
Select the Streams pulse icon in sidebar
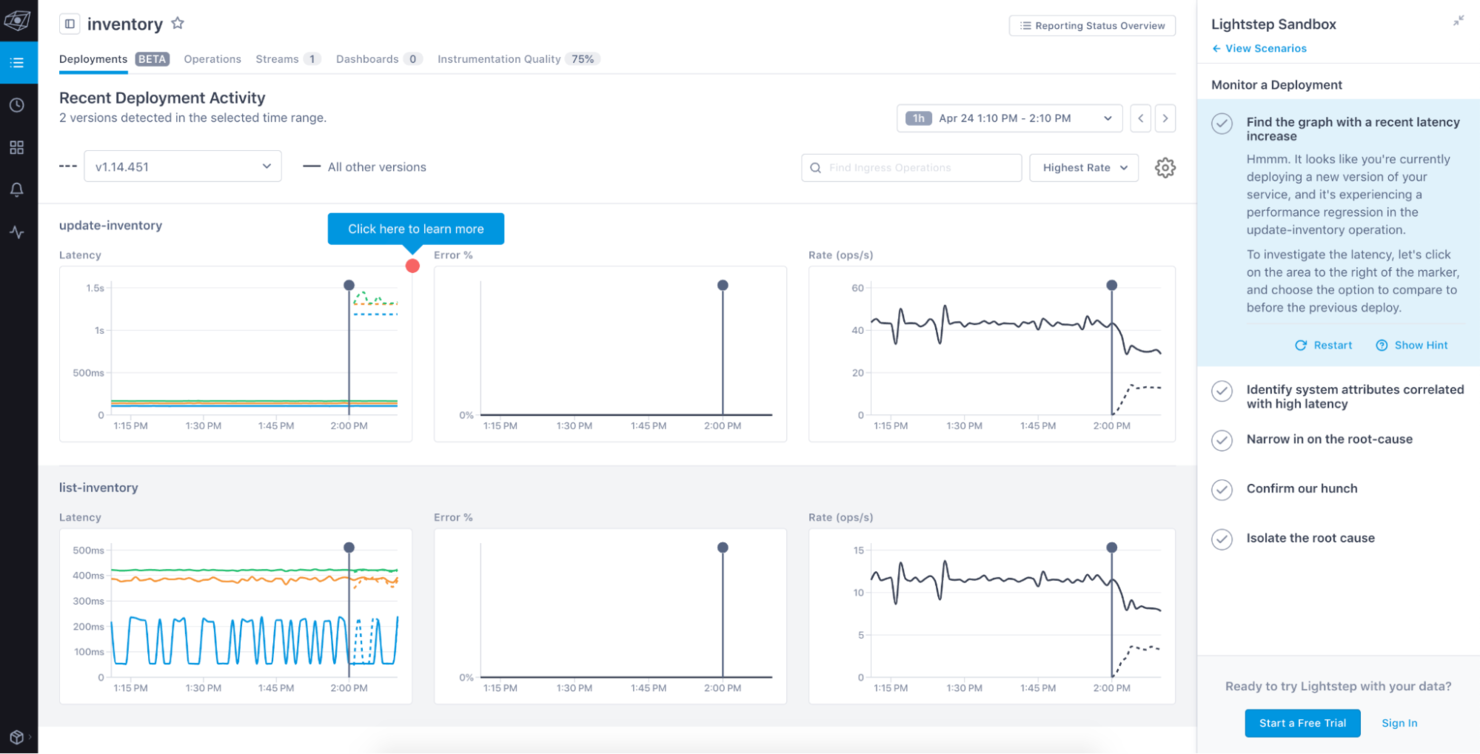point(18,232)
